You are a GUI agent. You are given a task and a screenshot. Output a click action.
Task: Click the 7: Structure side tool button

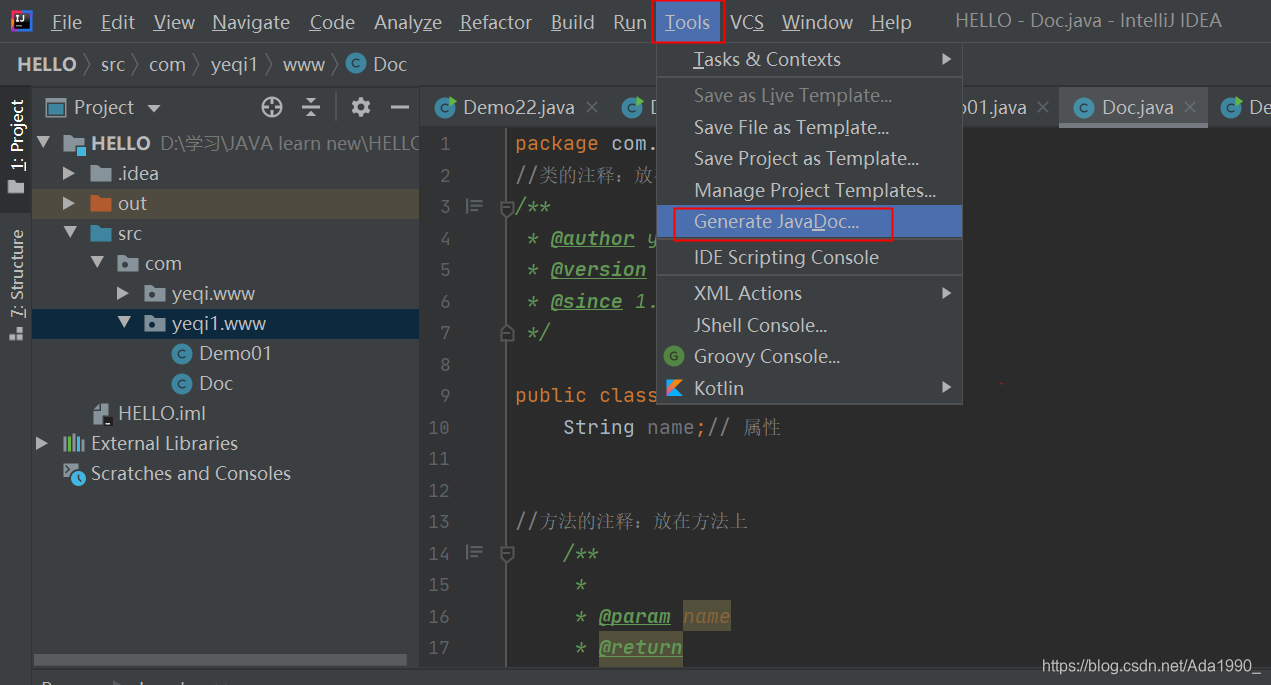point(16,285)
